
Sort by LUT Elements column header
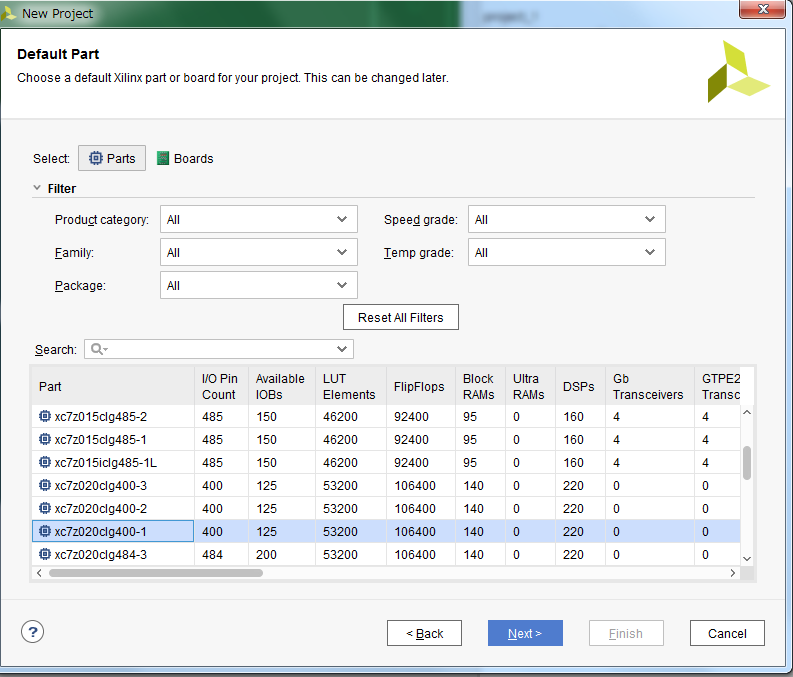pyautogui.click(x=348, y=386)
